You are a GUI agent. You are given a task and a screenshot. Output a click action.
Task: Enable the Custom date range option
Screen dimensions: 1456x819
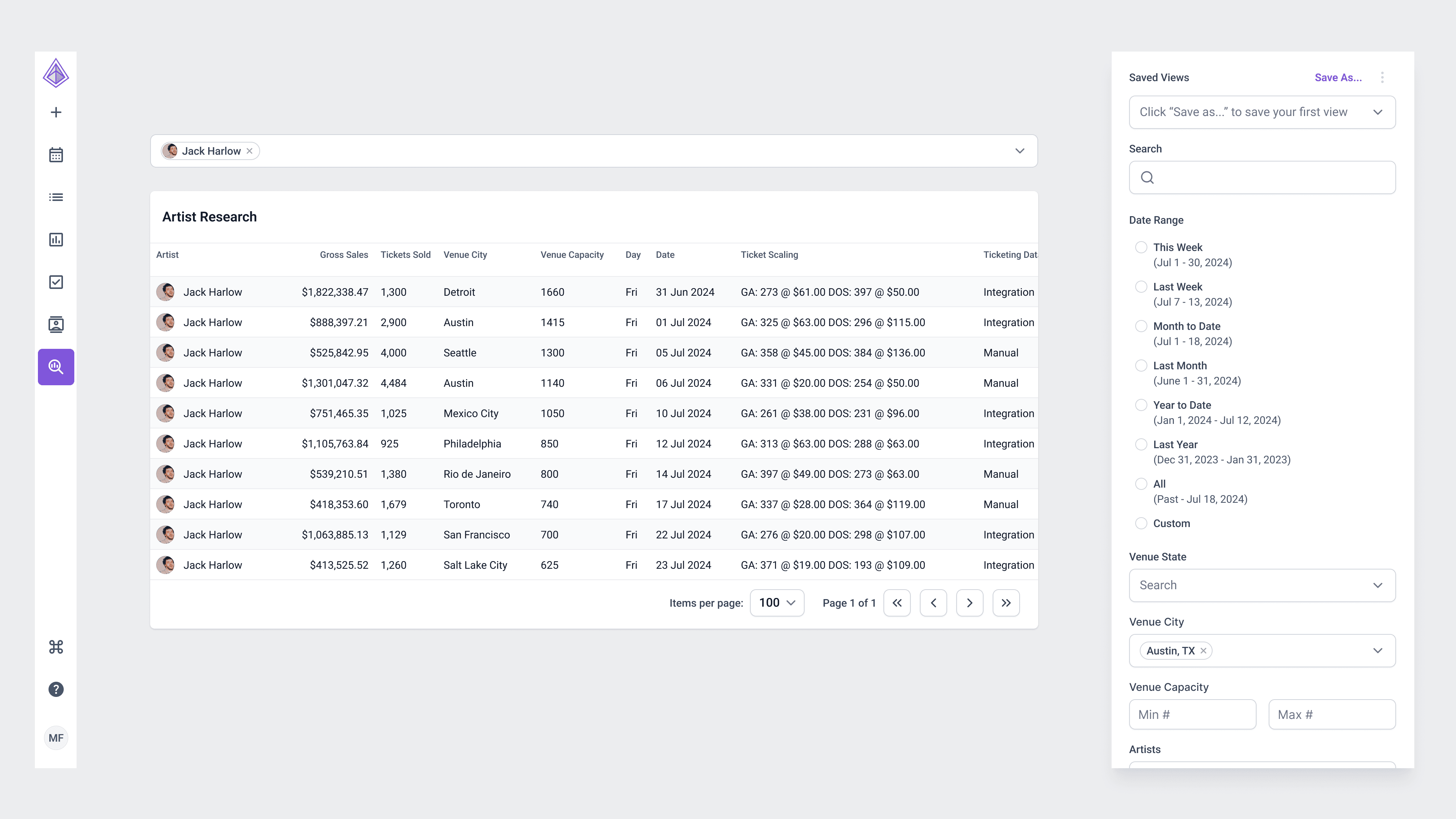coord(1141,523)
